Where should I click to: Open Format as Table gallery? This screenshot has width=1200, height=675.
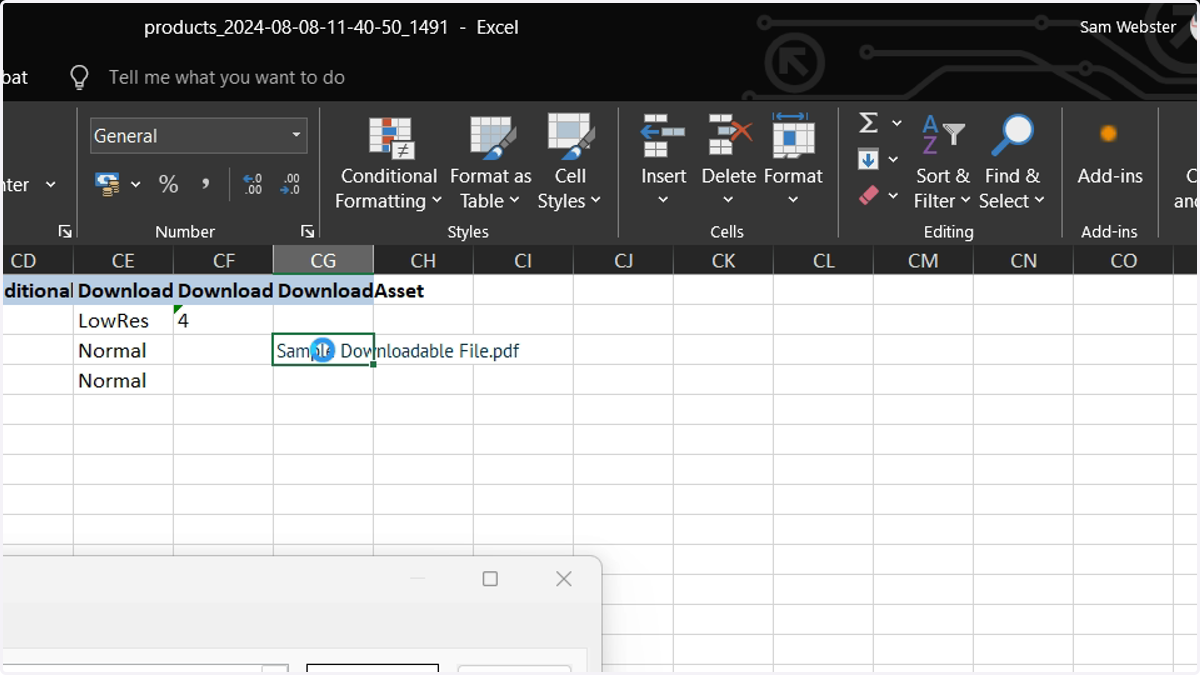pos(490,163)
